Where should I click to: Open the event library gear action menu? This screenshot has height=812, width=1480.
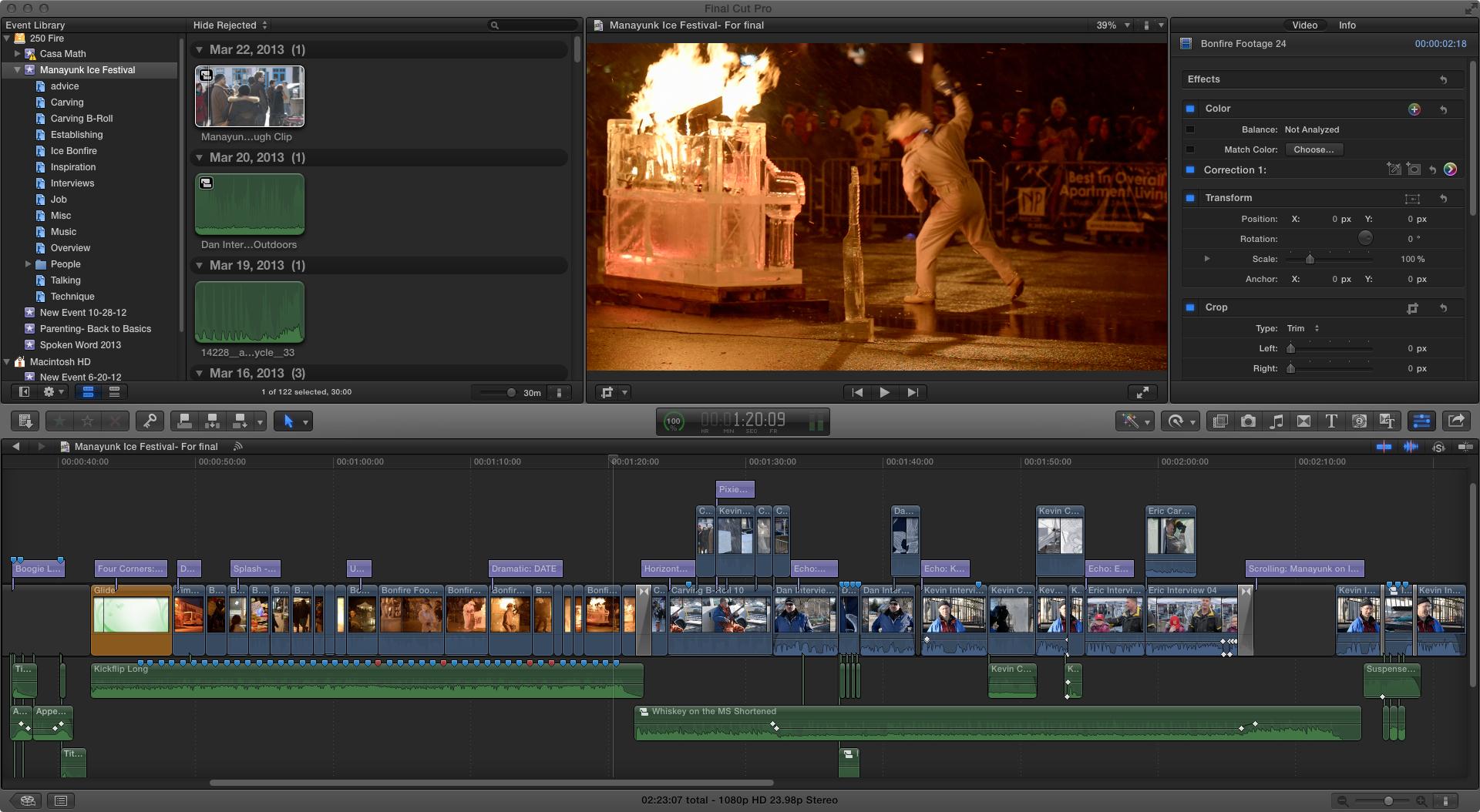tap(53, 392)
